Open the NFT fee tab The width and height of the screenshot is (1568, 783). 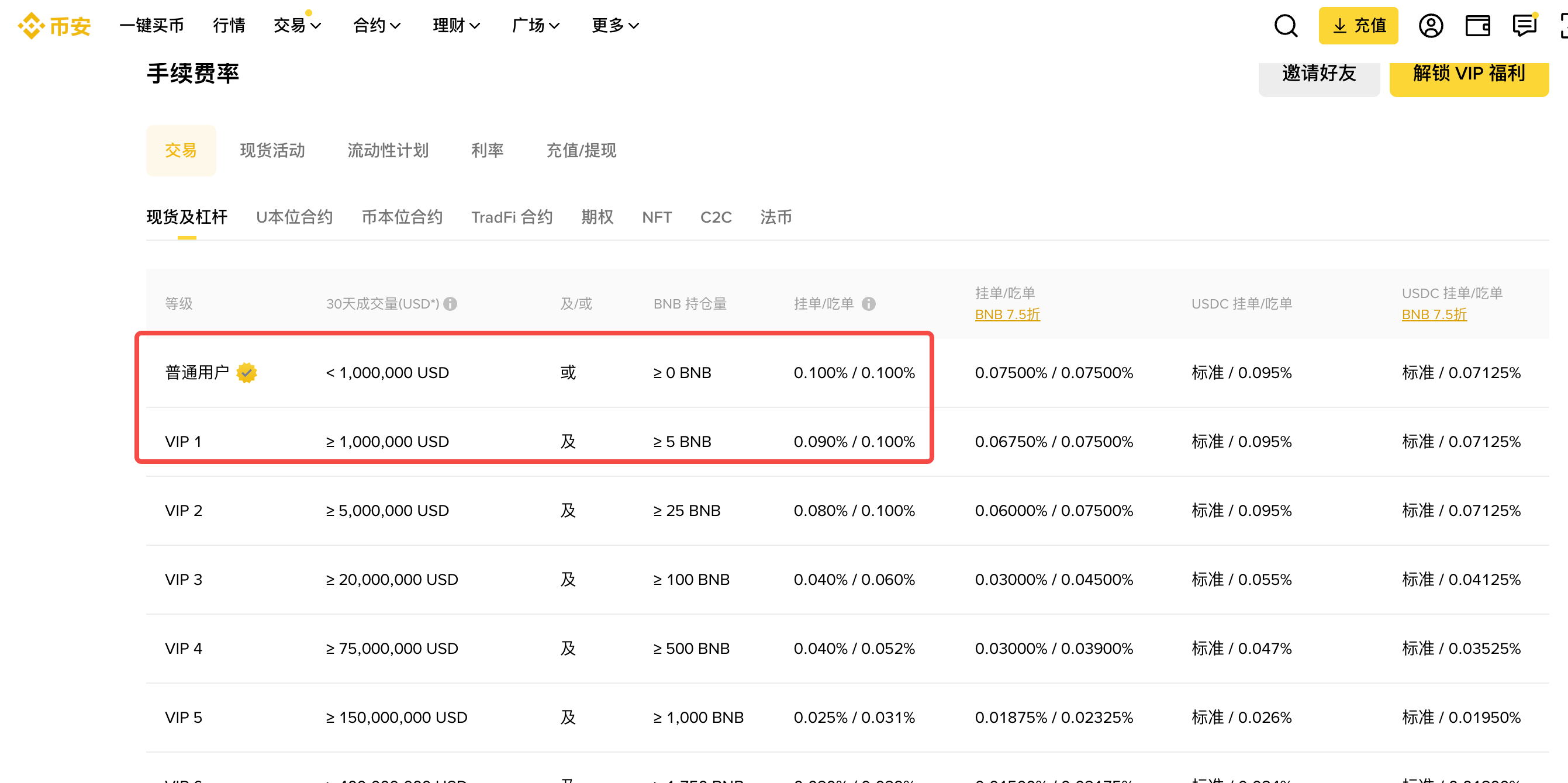pyautogui.click(x=656, y=217)
